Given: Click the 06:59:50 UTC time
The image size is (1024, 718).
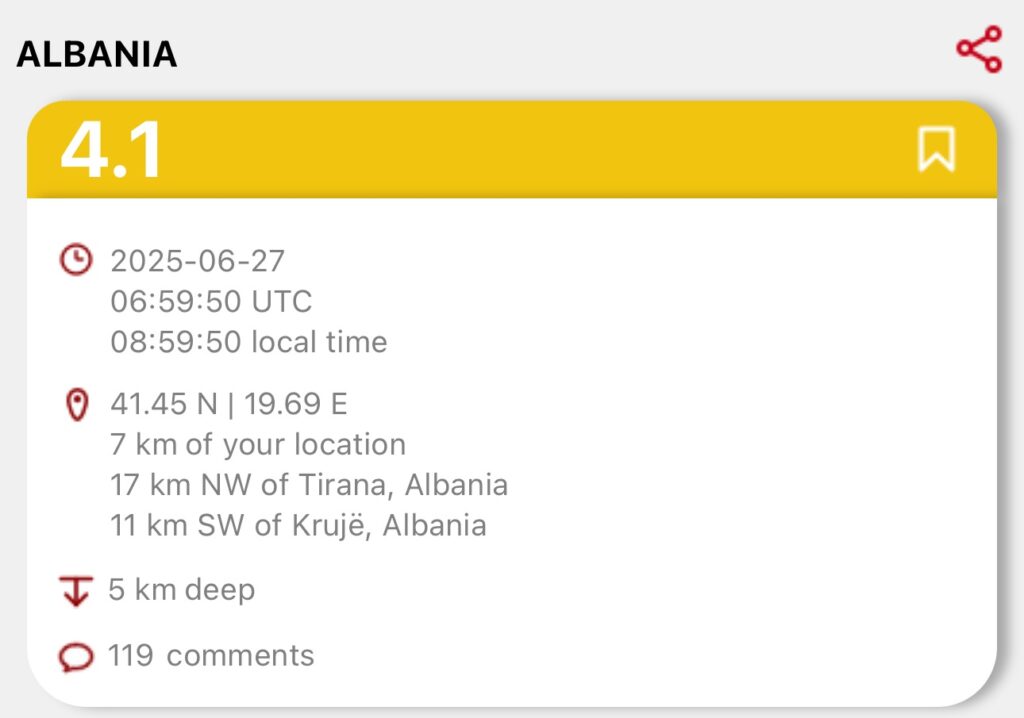Looking at the screenshot, I should pyautogui.click(x=211, y=302).
